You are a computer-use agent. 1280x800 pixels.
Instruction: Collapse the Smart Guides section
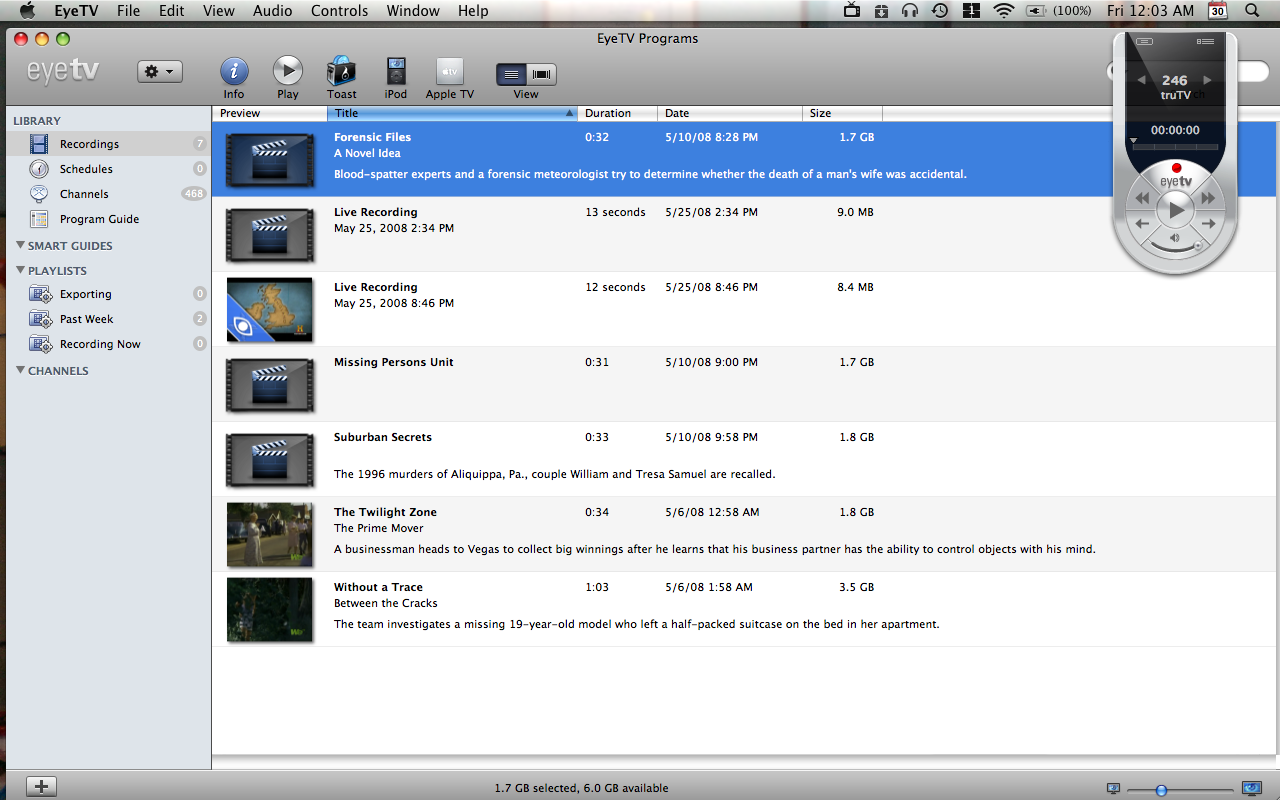[20, 245]
